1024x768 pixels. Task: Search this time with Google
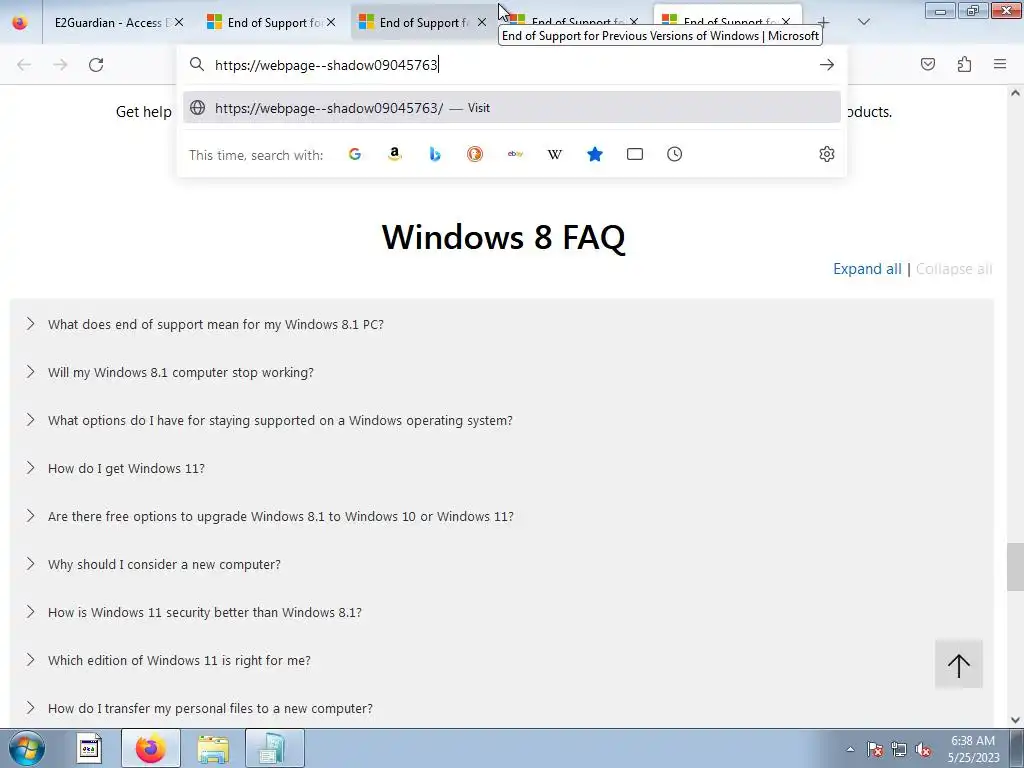click(x=355, y=154)
